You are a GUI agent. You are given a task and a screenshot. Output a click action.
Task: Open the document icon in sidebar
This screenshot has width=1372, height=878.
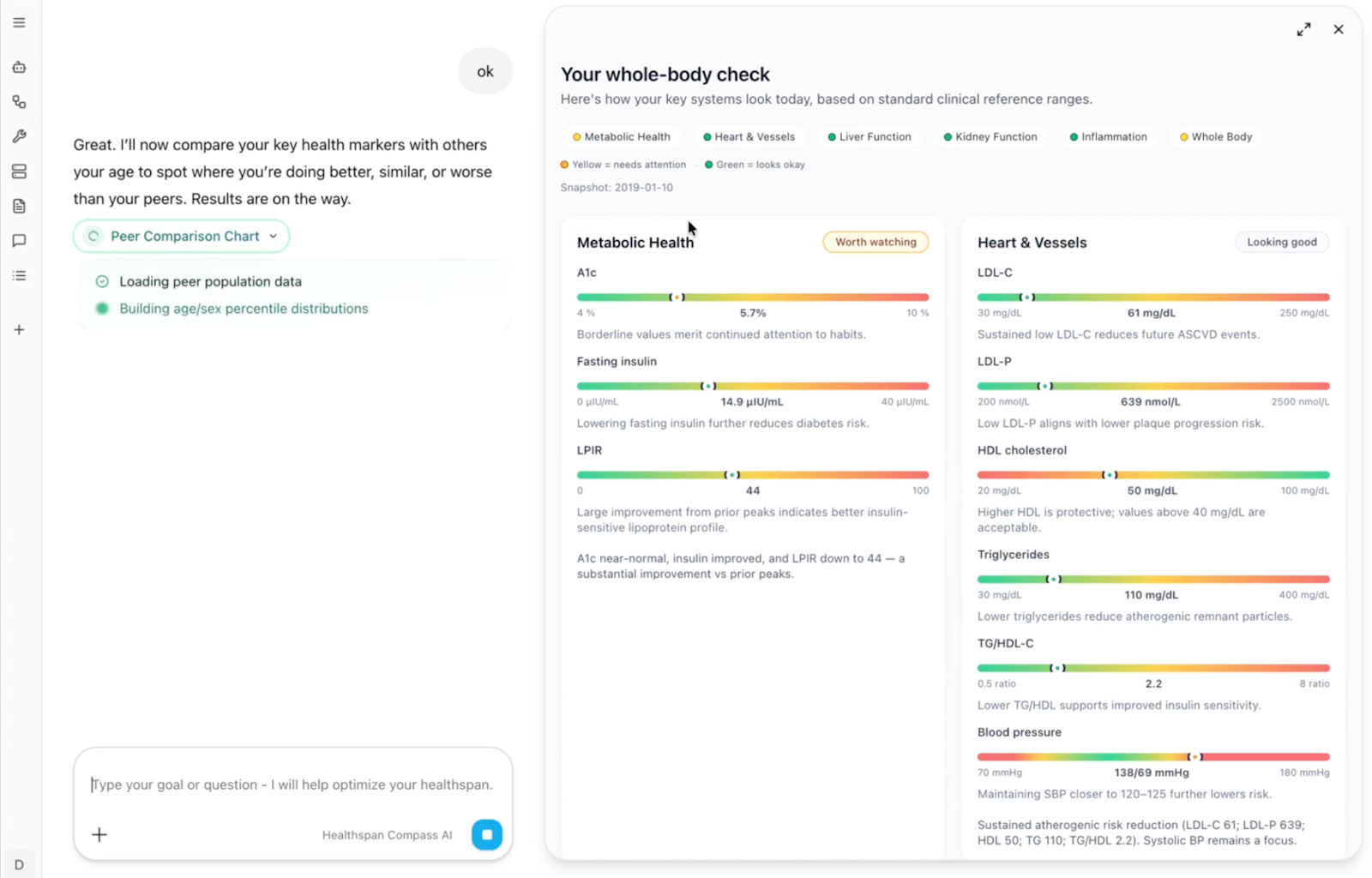coord(19,206)
